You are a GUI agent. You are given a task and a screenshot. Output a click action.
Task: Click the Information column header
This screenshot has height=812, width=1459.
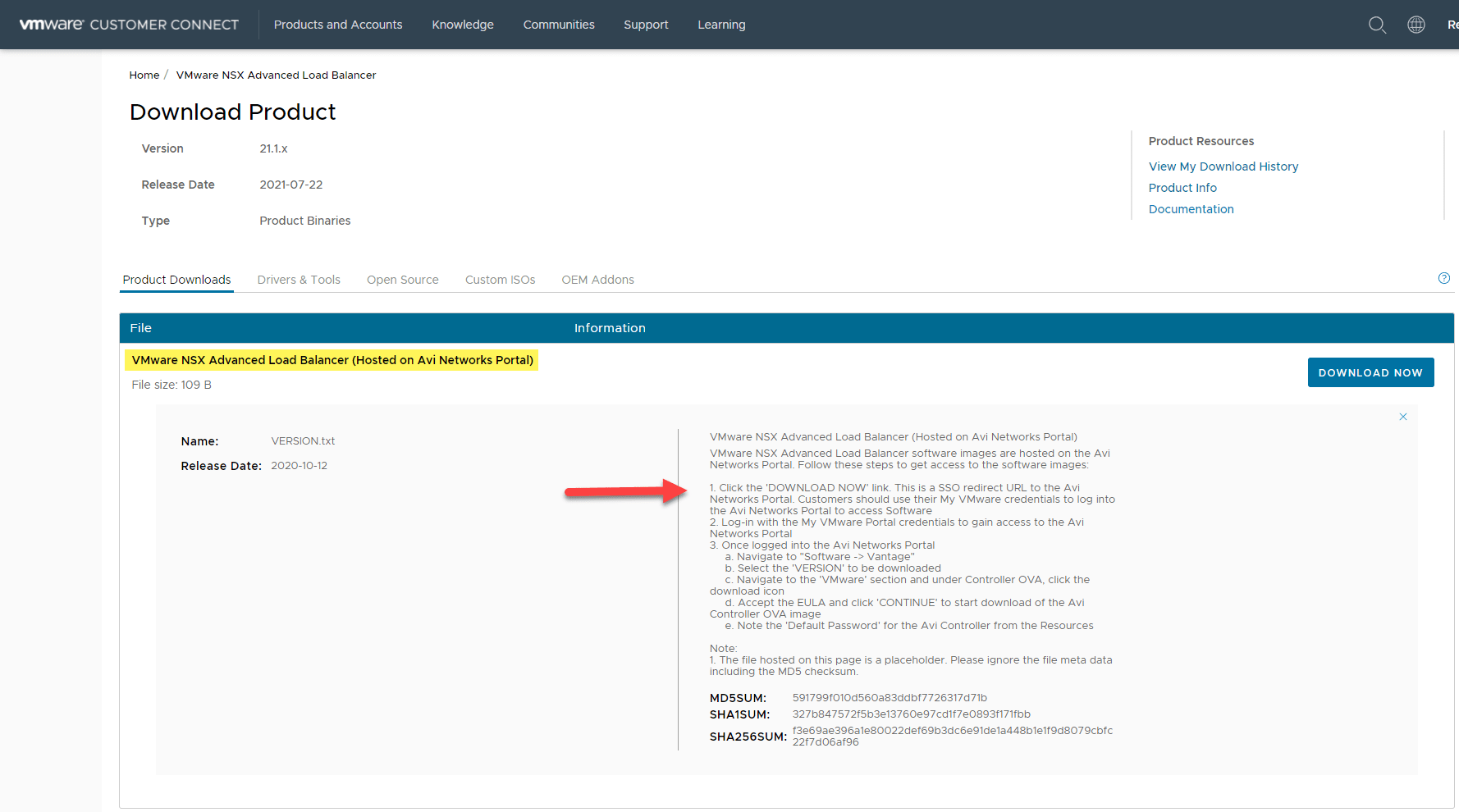(610, 328)
